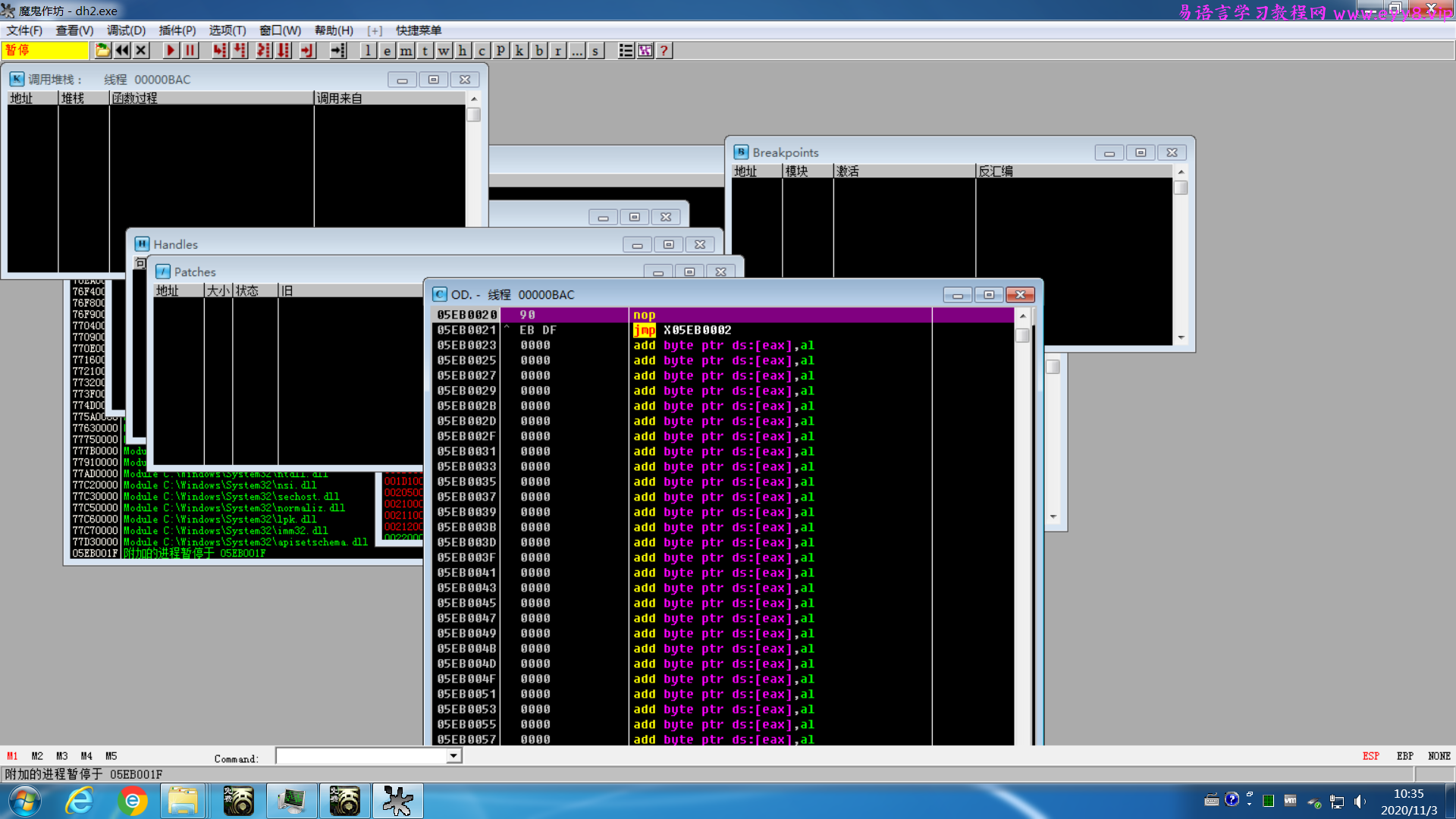Click the Trace Over toolbar icon

[x=283, y=51]
